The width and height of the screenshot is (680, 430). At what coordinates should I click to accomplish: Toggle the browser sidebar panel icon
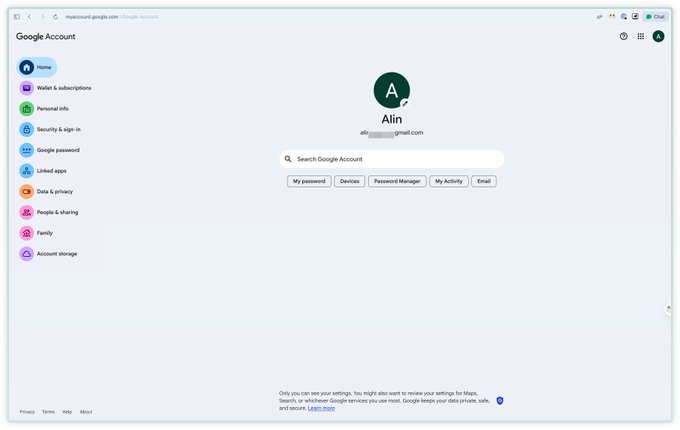[x=16, y=16]
